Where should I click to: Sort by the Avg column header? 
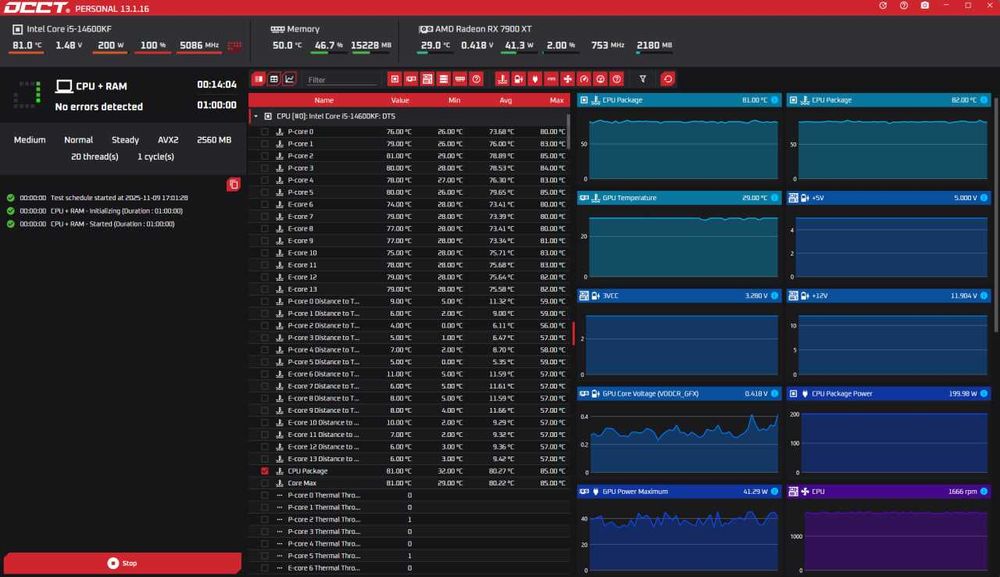tap(506, 101)
